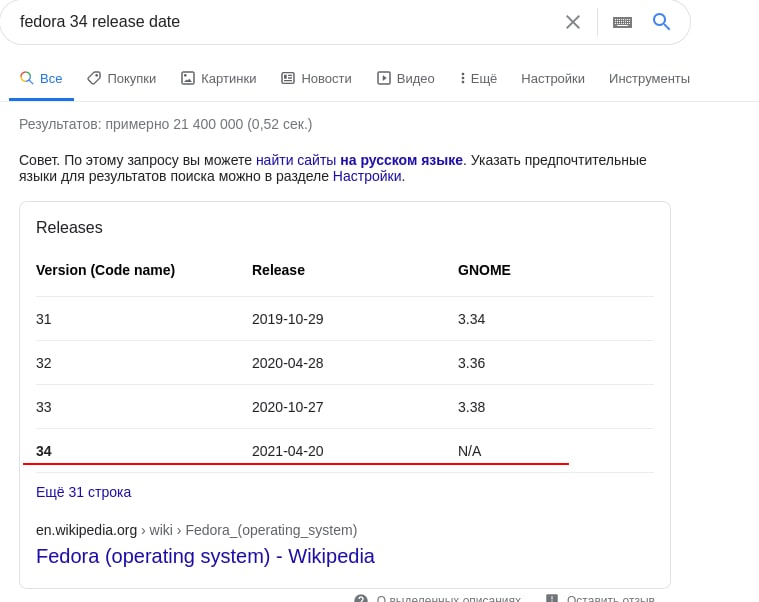Open the on-screen keyboard icon
The image size is (759, 602).
(622, 22)
